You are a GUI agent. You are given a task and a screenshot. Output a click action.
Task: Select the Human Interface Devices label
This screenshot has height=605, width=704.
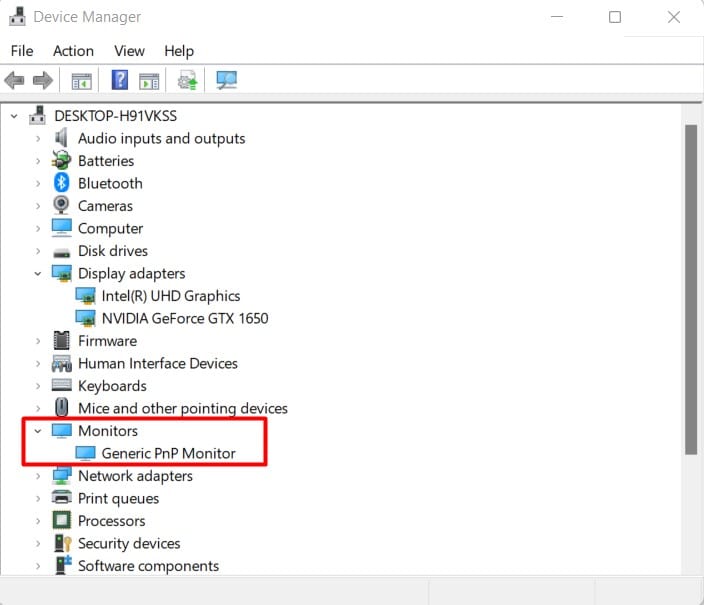(158, 363)
